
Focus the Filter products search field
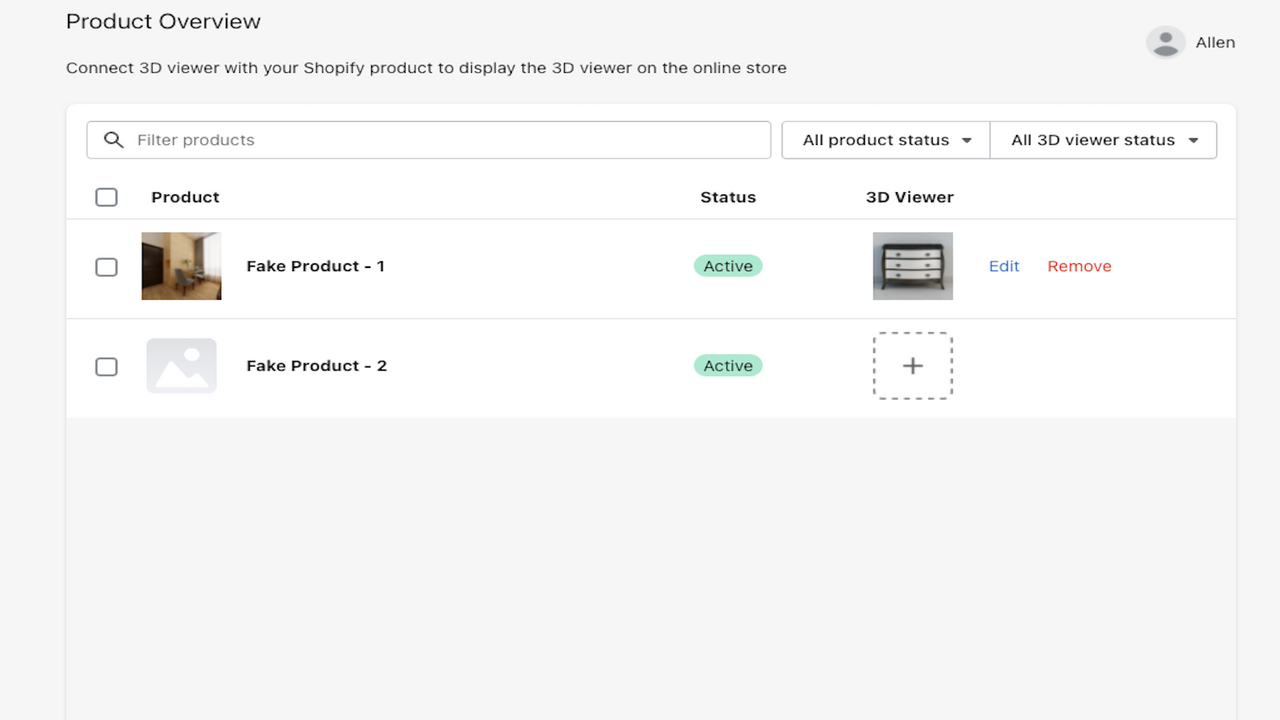click(x=450, y=140)
